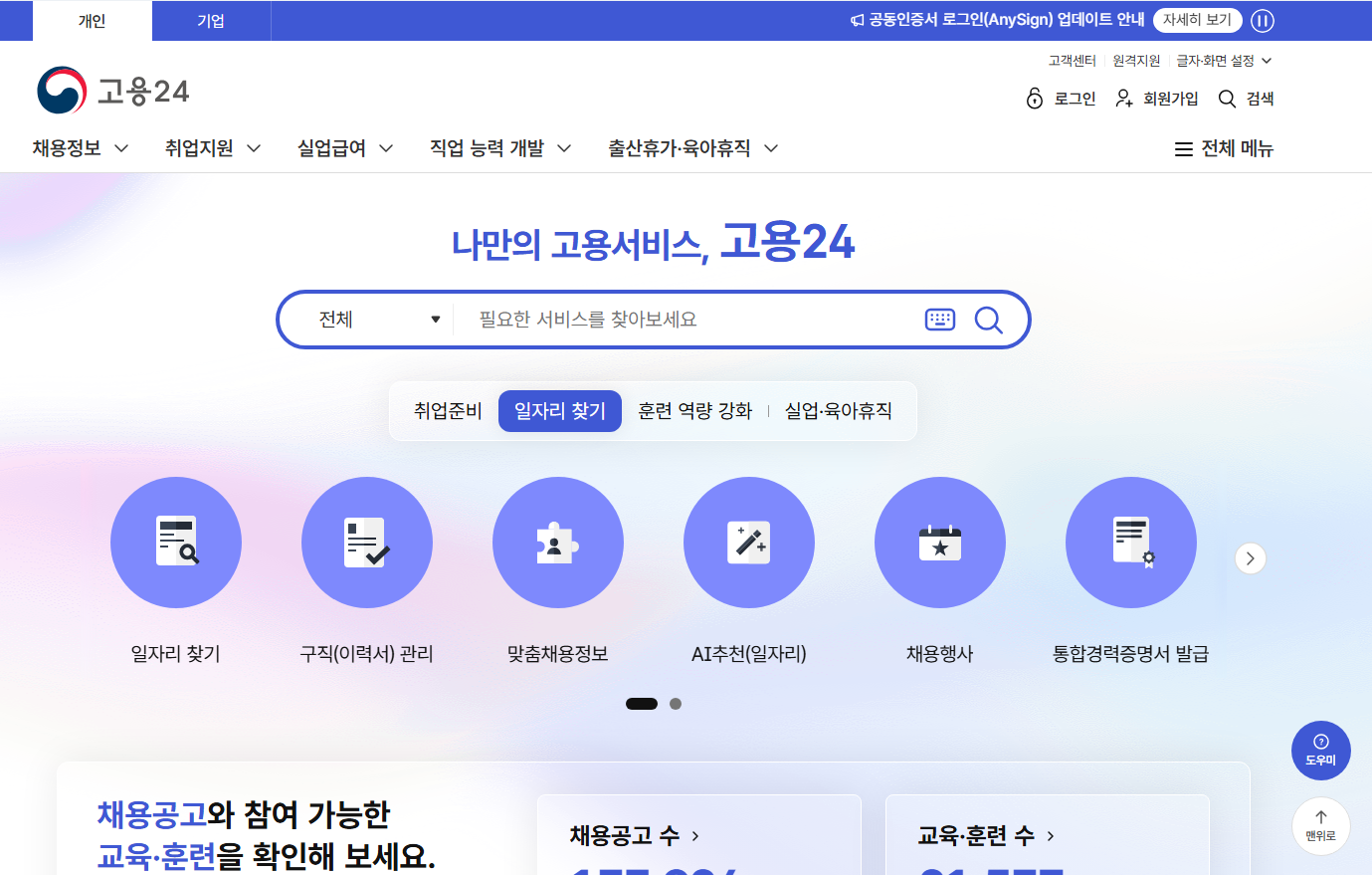Click the megaphone notice icon in top bar
The width and height of the screenshot is (1372, 875).
point(858,20)
